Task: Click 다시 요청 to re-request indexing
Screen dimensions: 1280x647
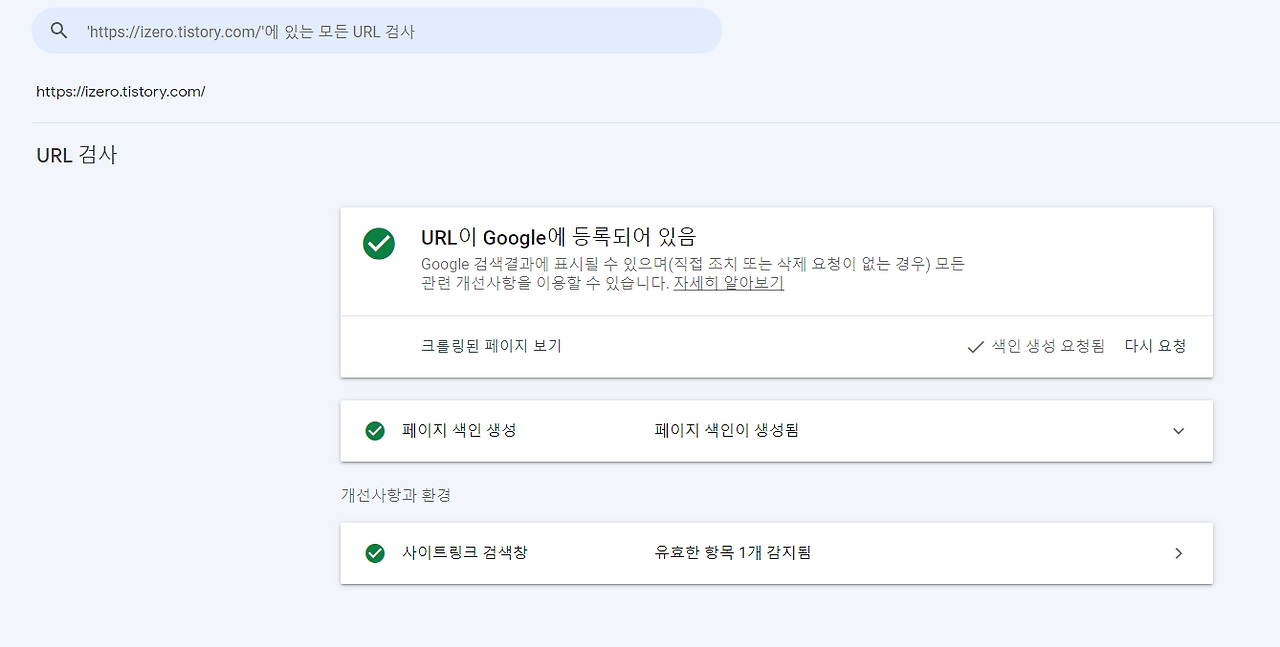Action: point(1155,346)
